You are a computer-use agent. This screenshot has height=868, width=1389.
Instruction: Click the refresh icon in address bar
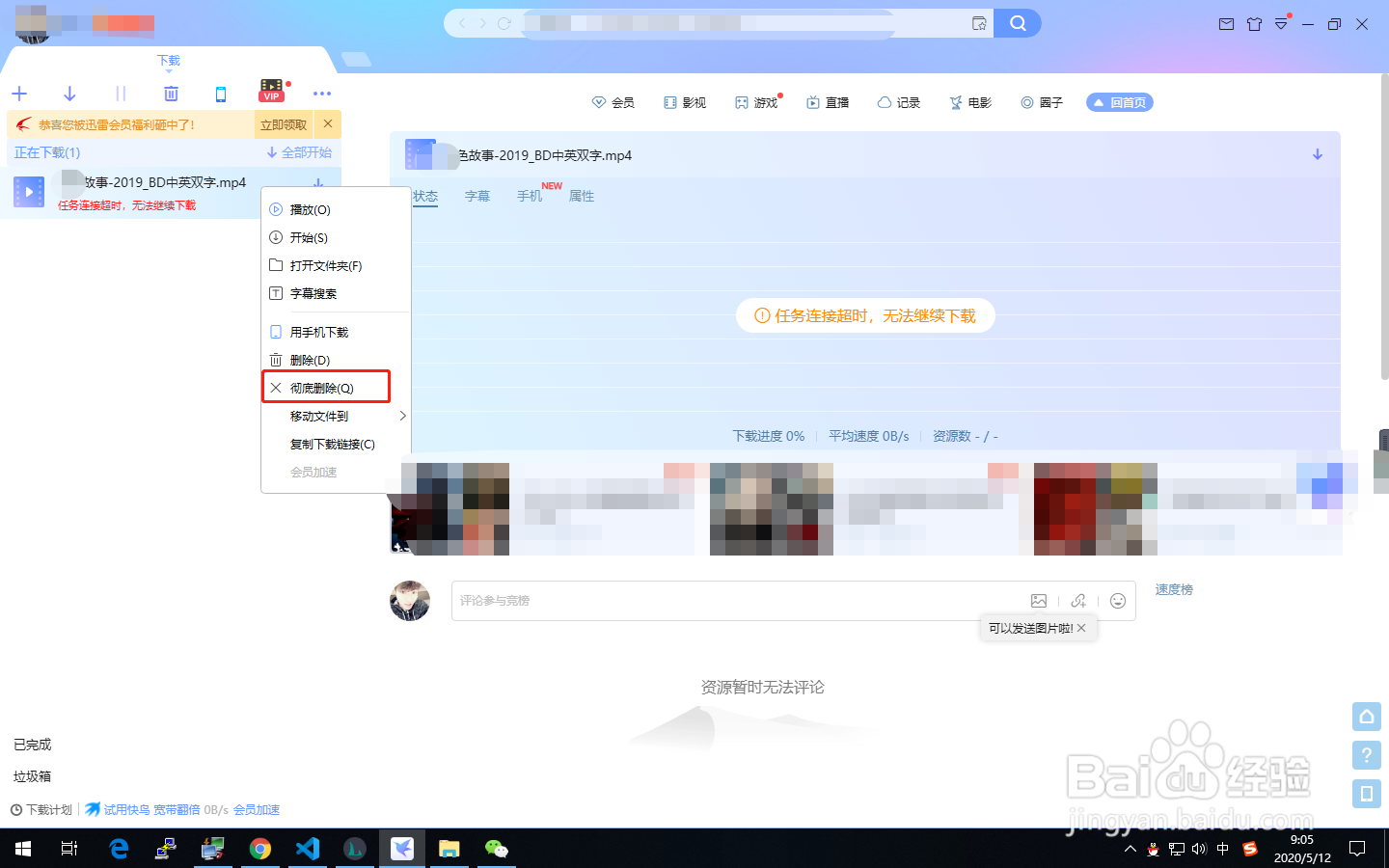(x=504, y=23)
